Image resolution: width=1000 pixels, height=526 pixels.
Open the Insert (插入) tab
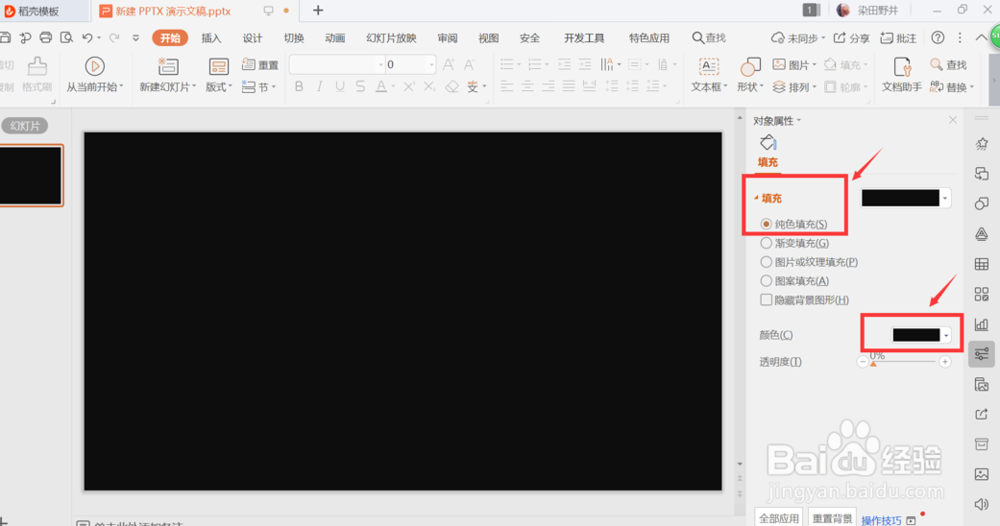(211, 38)
